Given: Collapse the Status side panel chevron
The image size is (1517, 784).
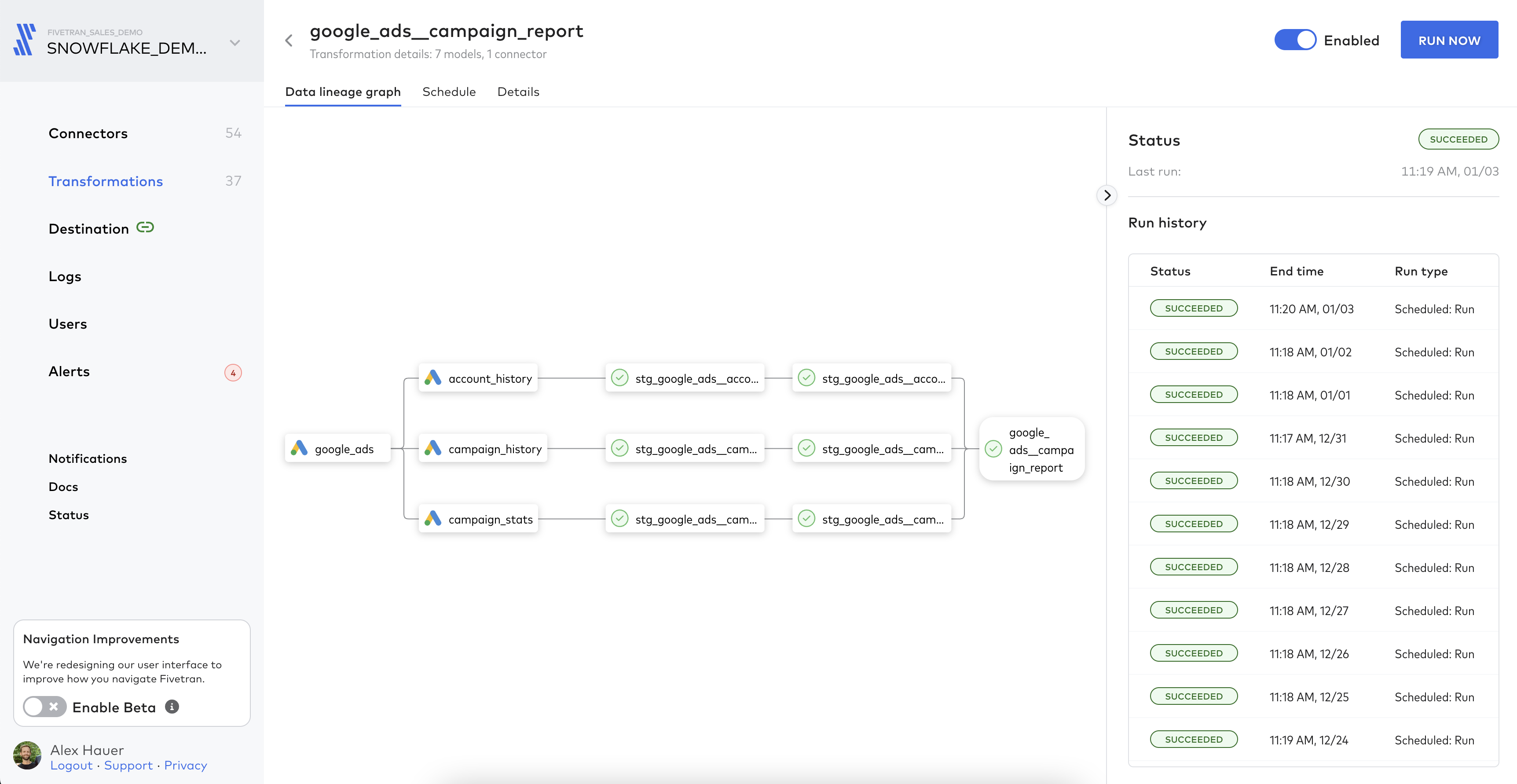Looking at the screenshot, I should 1107,195.
